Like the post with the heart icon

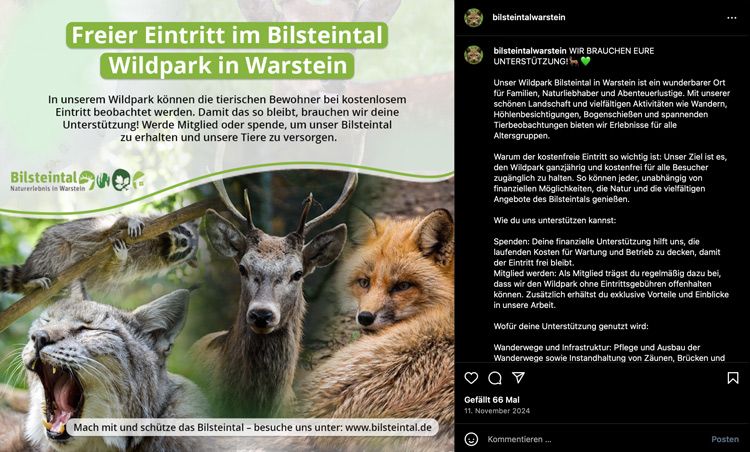pos(471,378)
